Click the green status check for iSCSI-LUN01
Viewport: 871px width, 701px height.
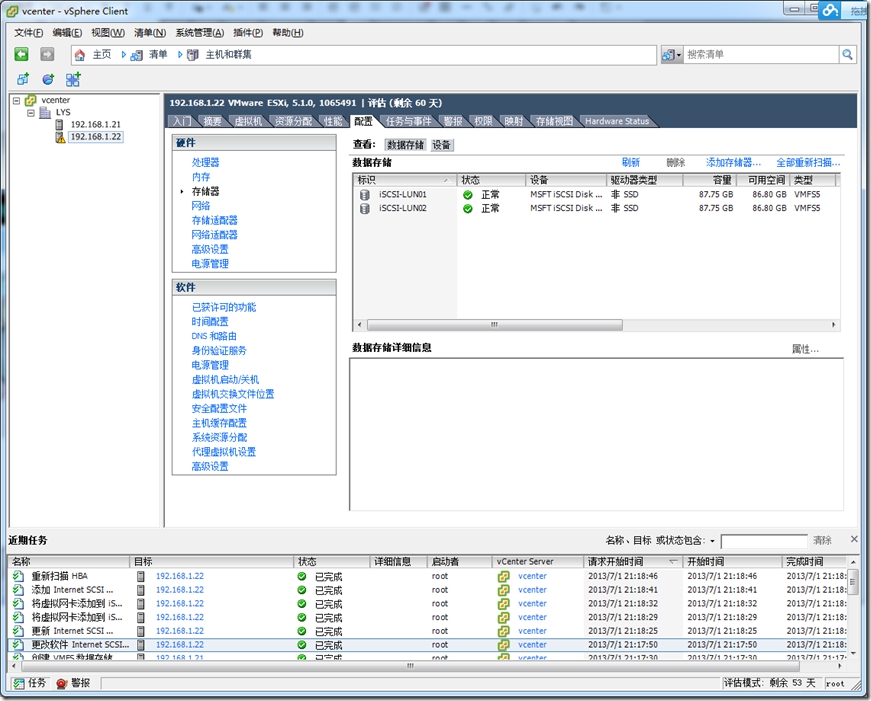pos(468,195)
